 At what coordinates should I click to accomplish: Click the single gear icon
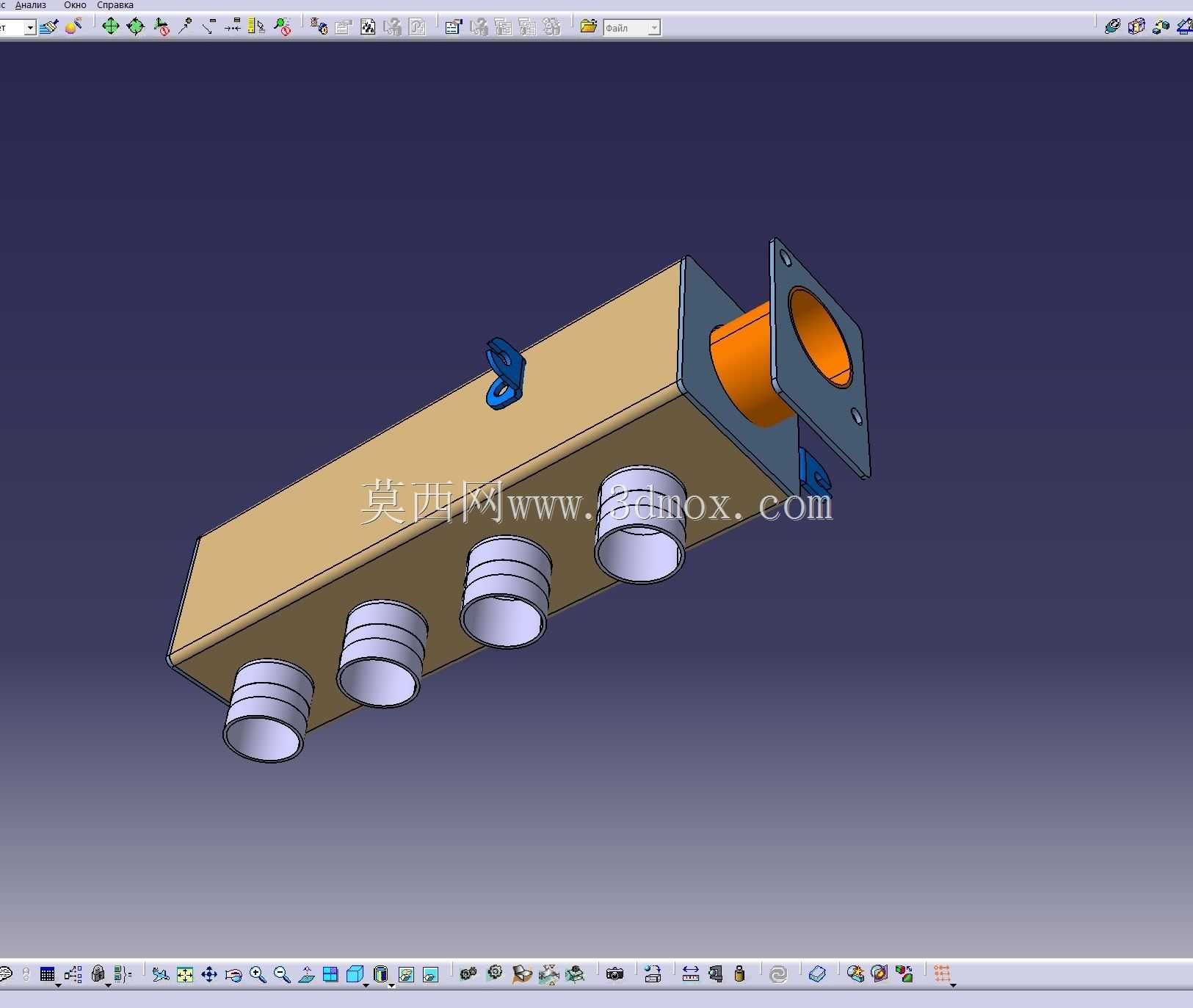click(496, 973)
